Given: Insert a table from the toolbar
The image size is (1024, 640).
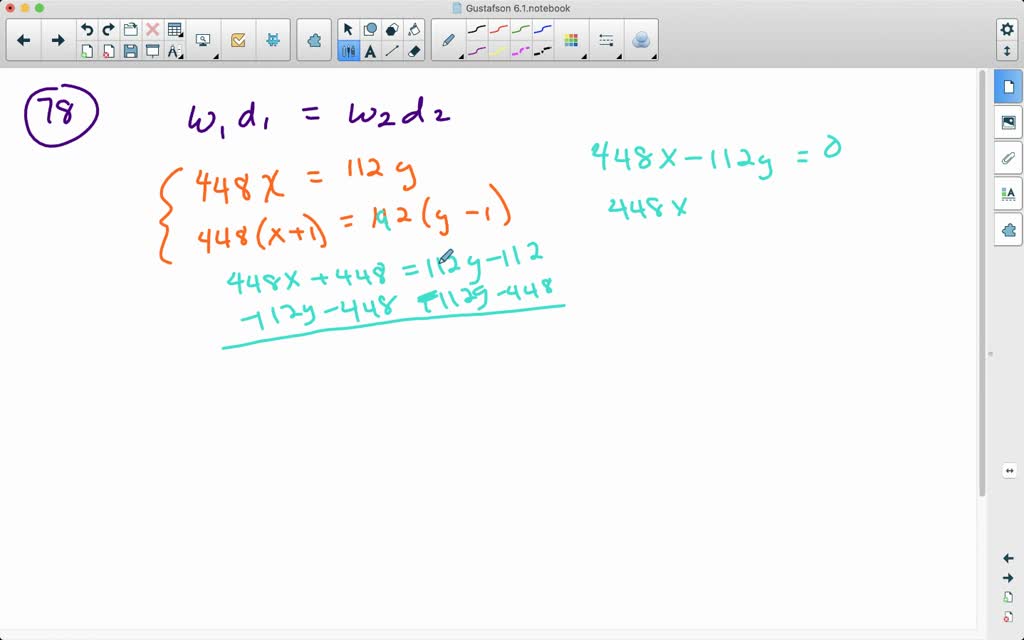Looking at the screenshot, I should (174, 28).
